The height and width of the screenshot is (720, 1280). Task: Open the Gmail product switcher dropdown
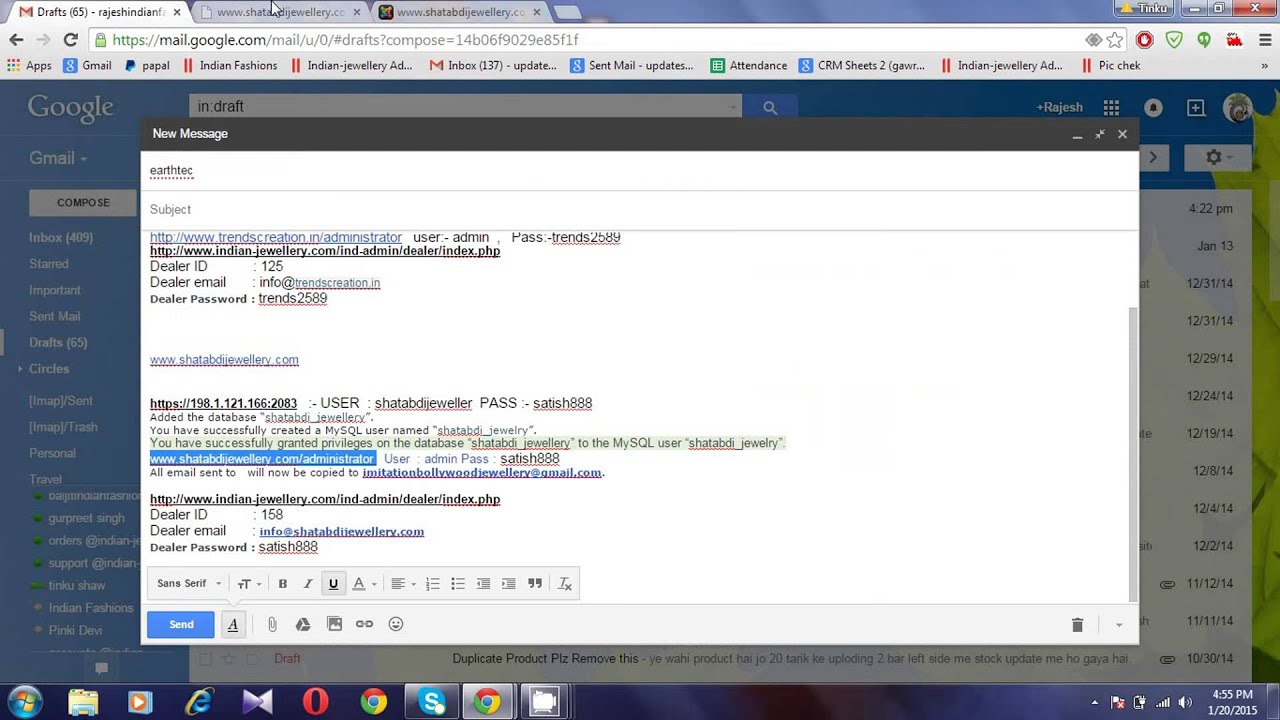tap(57, 158)
